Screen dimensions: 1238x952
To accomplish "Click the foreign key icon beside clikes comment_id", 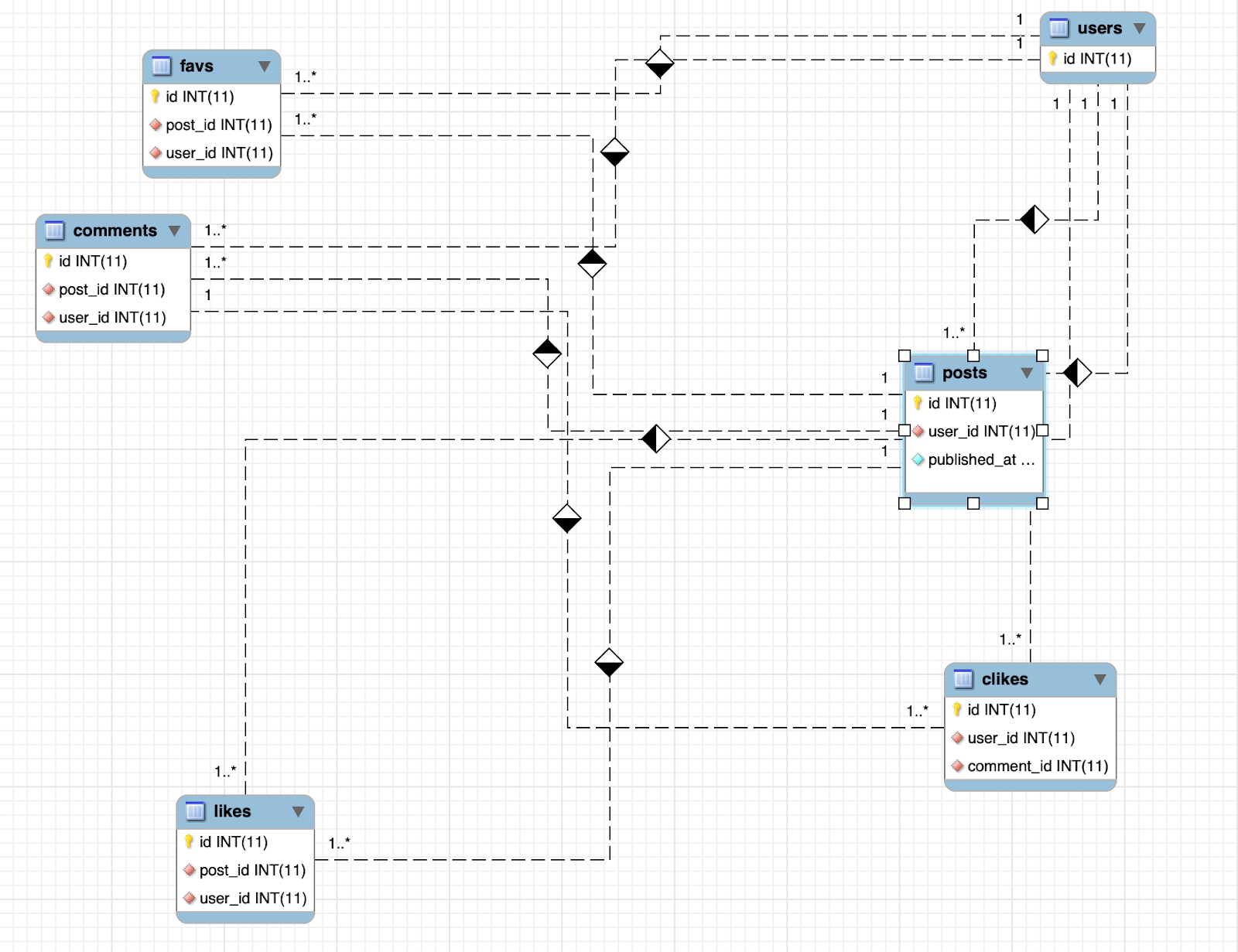I will [x=958, y=766].
